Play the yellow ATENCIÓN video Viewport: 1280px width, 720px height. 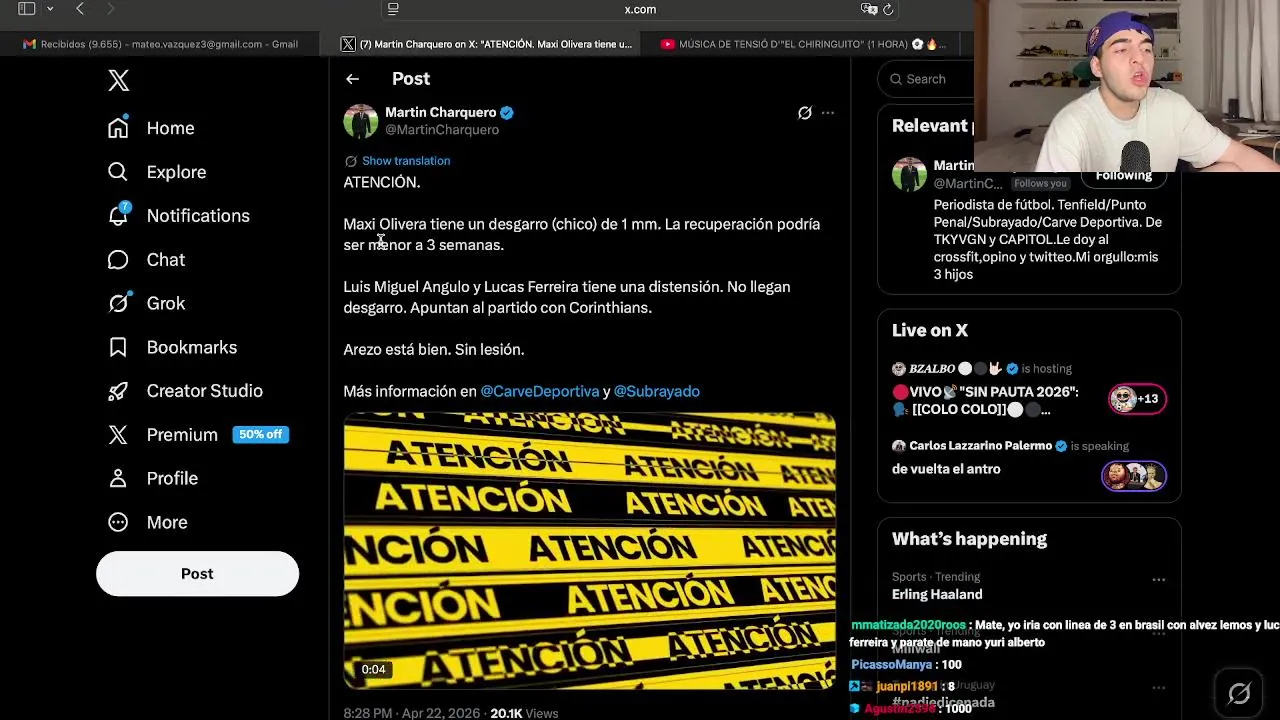point(590,551)
